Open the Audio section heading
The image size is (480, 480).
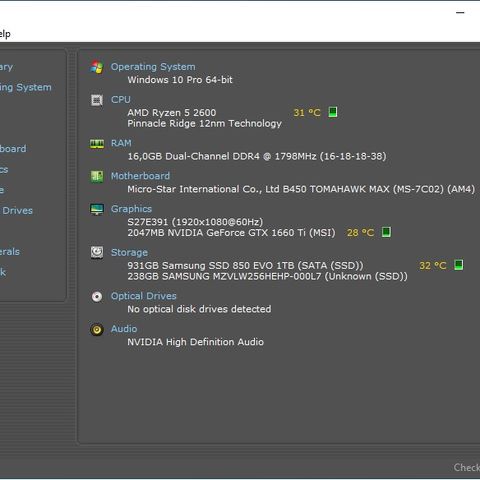pos(124,329)
